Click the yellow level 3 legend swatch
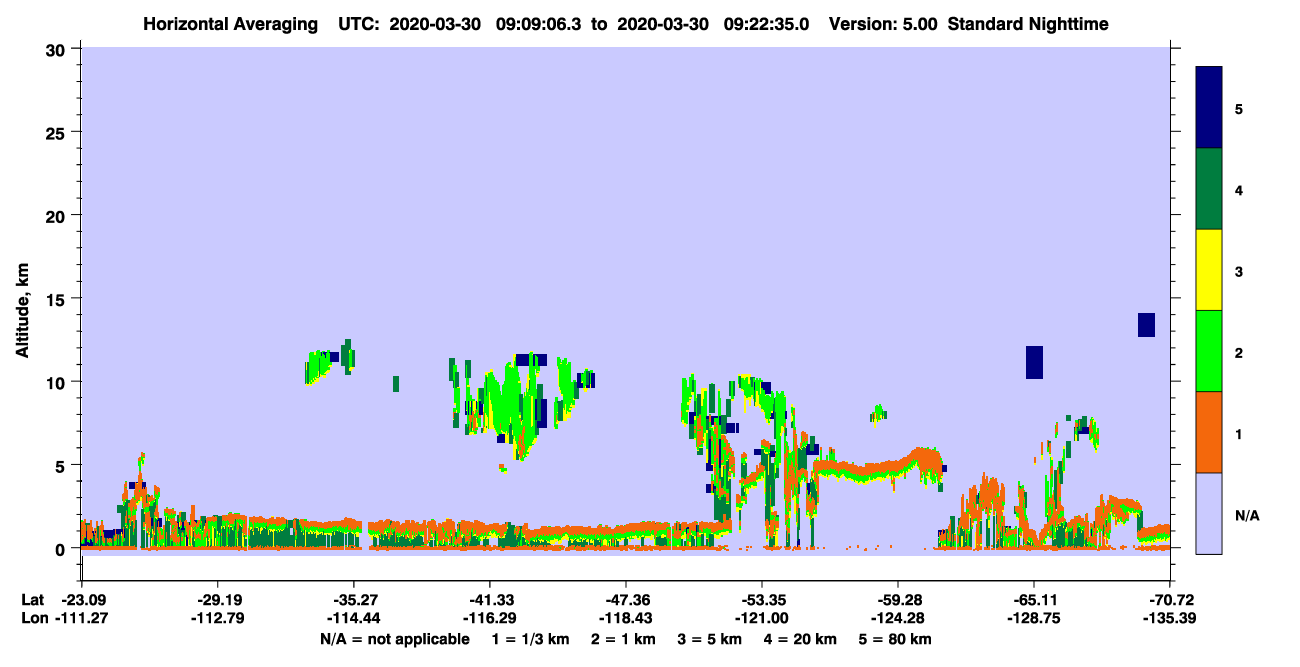1300x667 pixels. tap(1209, 270)
